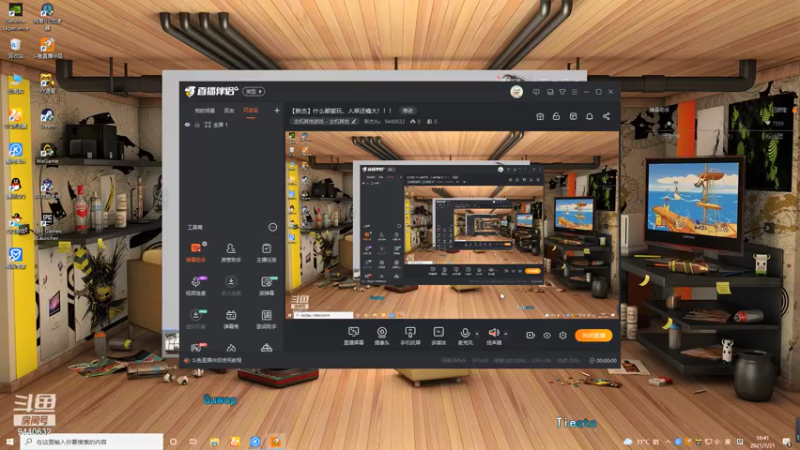The height and width of the screenshot is (450, 800).
Task: Click the room number 9440632
Action: (x=394, y=121)
